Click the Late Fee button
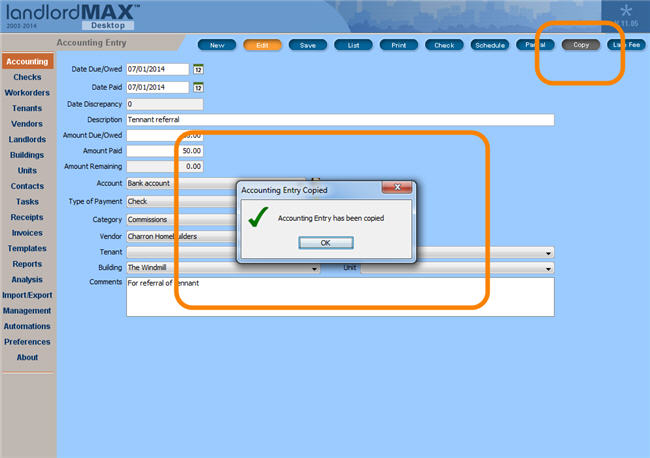This screenshot has width=650, height=458. point(626,45)
